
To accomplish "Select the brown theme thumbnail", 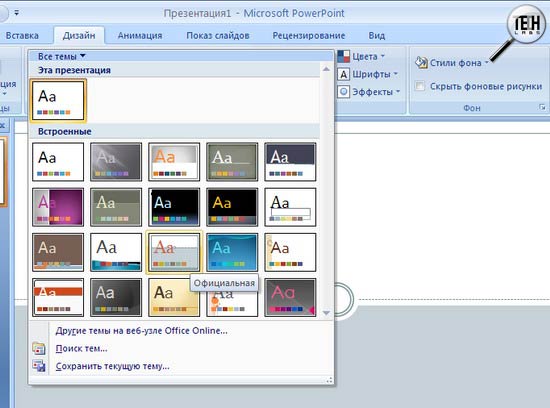I will [58, 252].
